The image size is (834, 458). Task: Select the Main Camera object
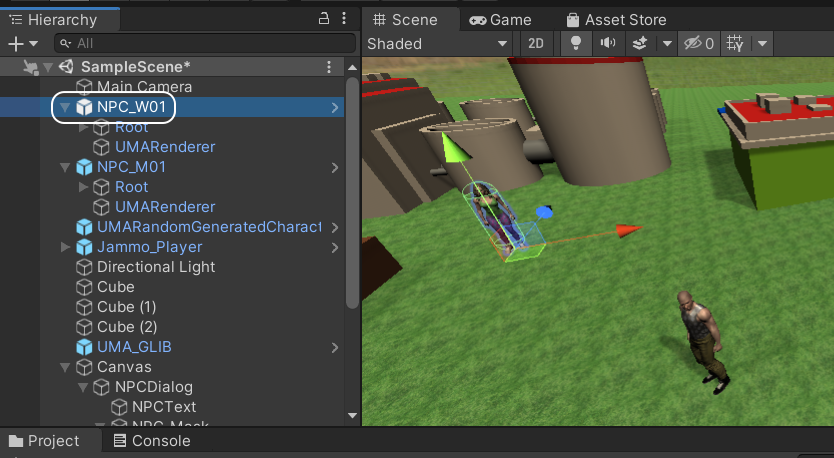point(144,87)
